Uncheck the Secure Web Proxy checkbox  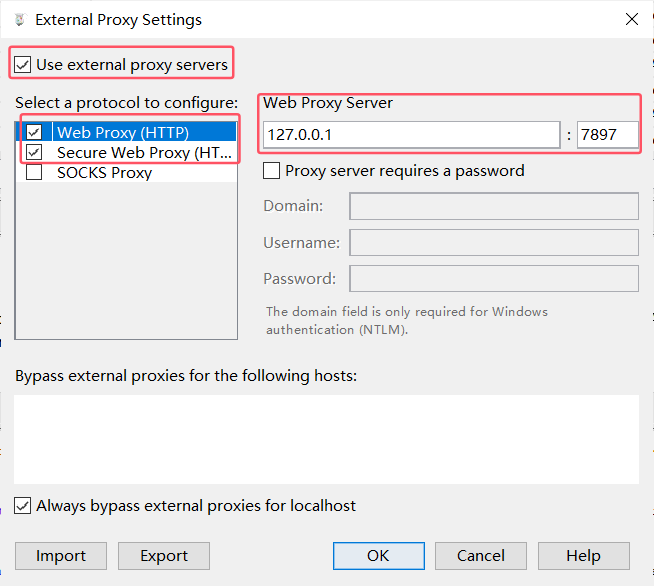(35, 152)
